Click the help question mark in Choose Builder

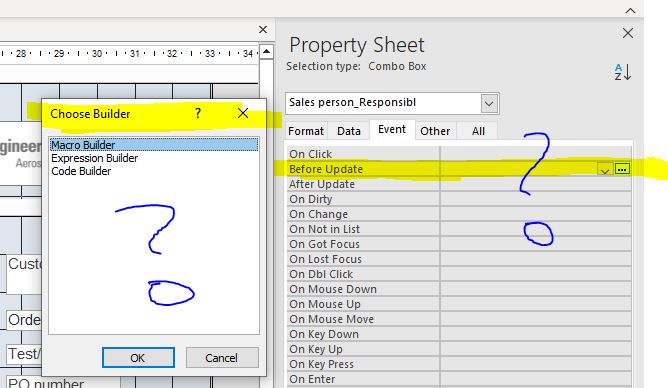click(x=198, y=113)
